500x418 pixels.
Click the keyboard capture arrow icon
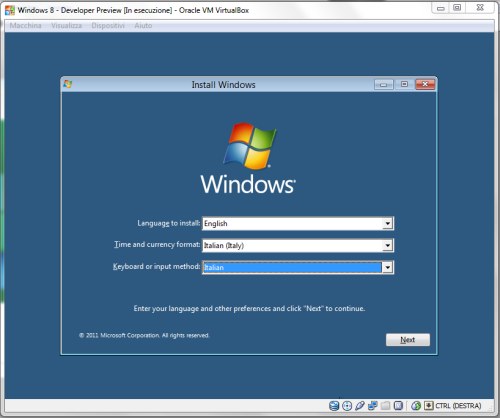coord(428,406)
